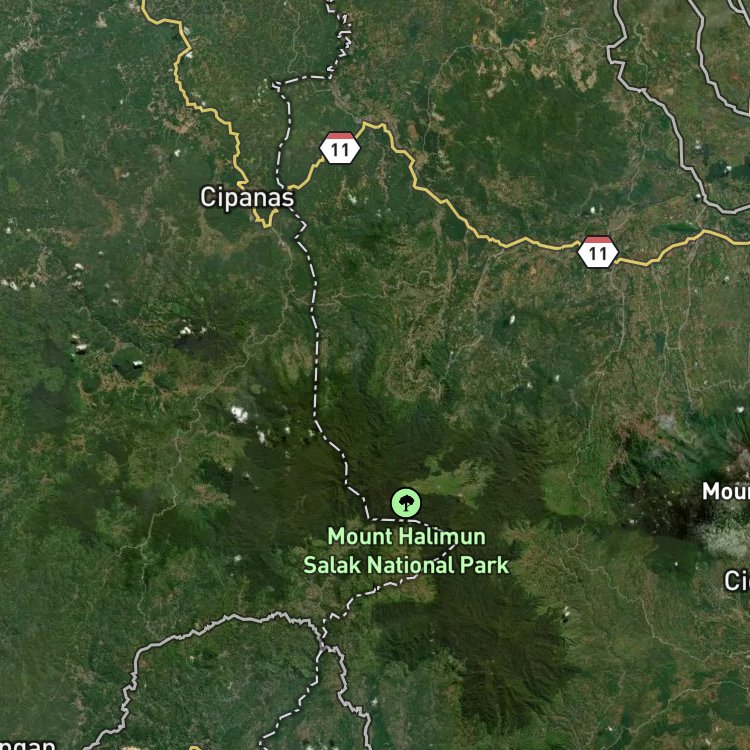This screenshot has height=750, width=750.
Task: Open the Mount Halimun Salak National Park label
Action: pyautogui.click(x=406, y=551)
